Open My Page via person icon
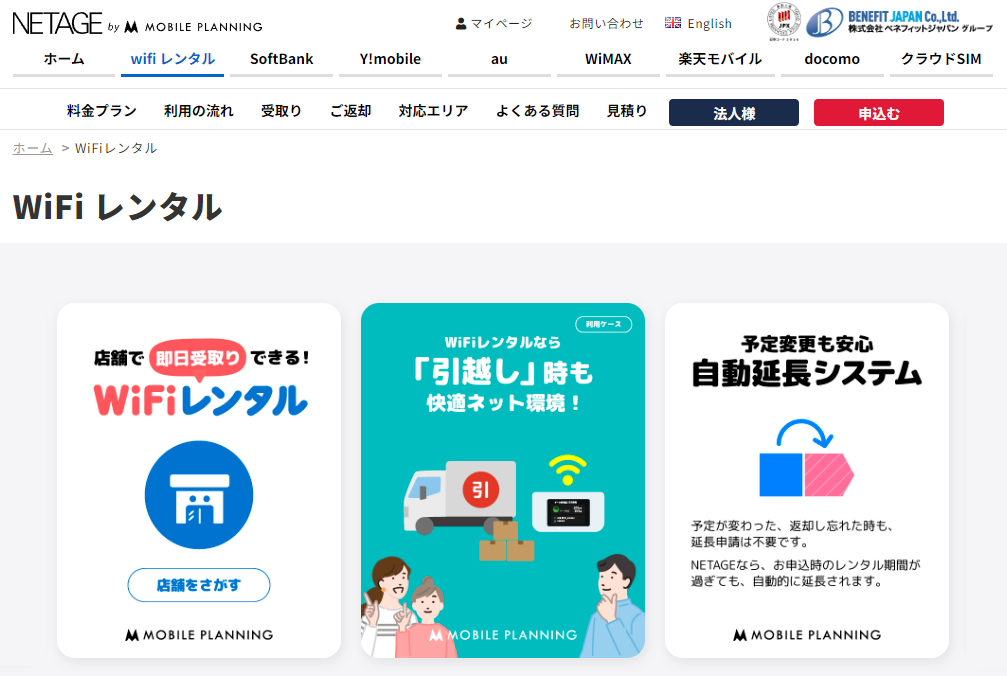Image resolution: width=1007 pixels, height=676 pixels. click(460, 24)
